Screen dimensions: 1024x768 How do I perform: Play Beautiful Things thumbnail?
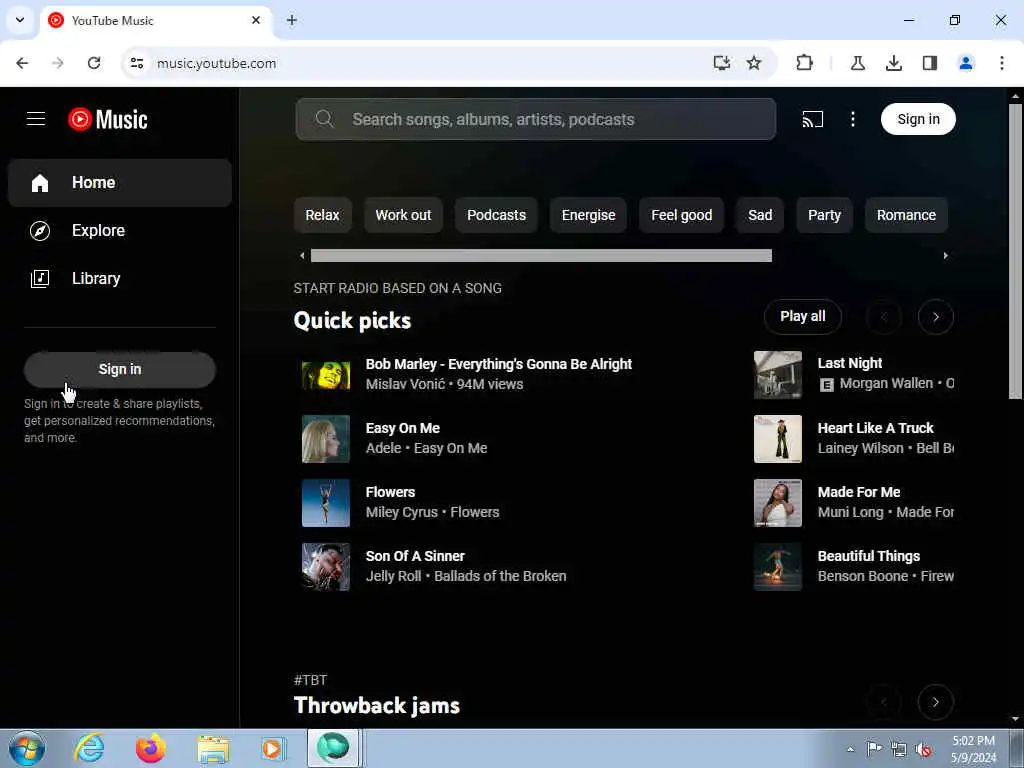(x=778, y=567)
